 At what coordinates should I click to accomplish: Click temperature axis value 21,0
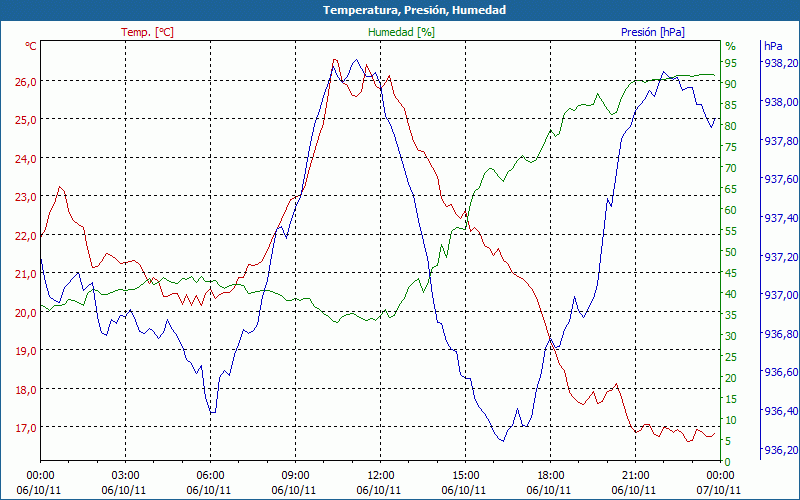pos(27,274)
